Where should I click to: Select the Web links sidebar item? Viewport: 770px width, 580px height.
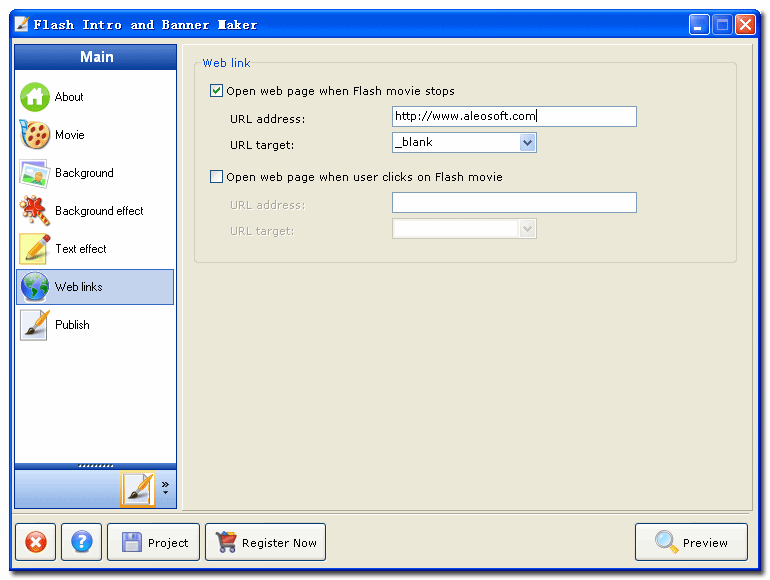coord(95,287)
